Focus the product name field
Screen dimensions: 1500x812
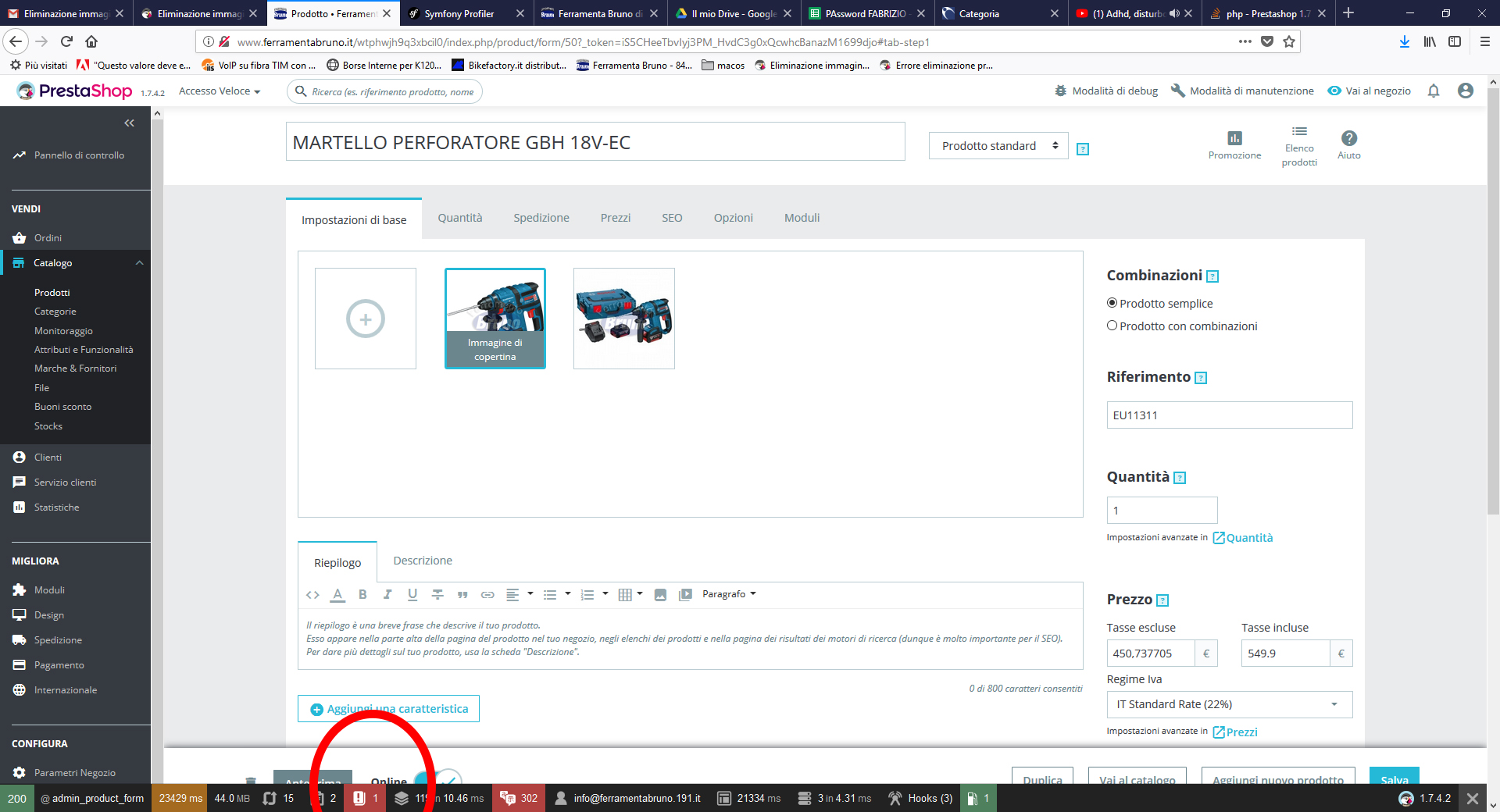pos(595,142)
